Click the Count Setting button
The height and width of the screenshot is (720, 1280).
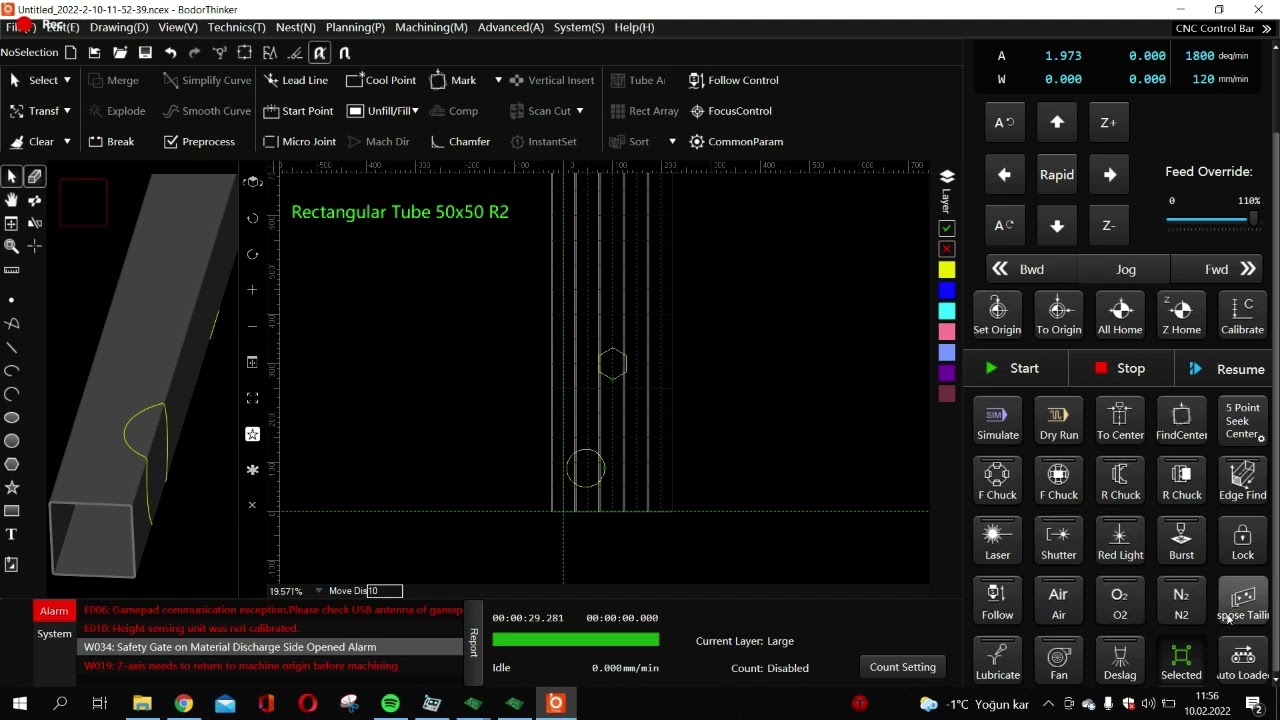[x=903, y=667]
